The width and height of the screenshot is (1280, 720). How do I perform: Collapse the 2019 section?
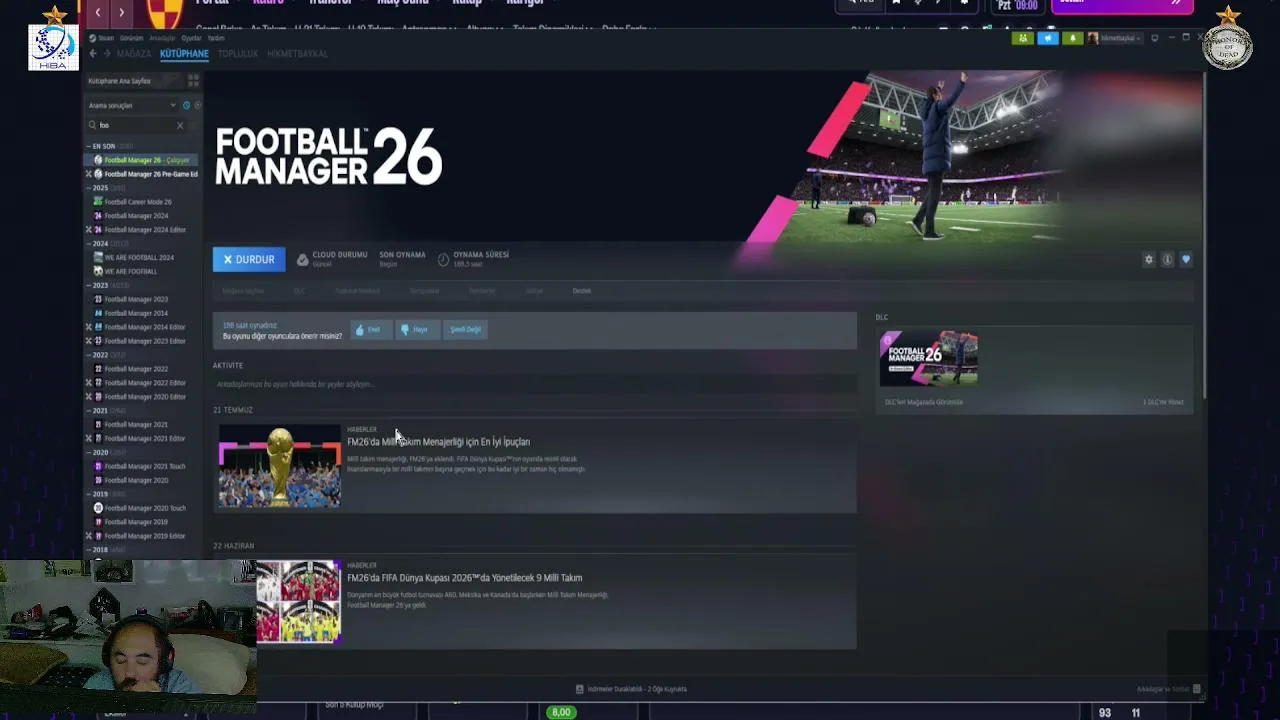point(88,494)
